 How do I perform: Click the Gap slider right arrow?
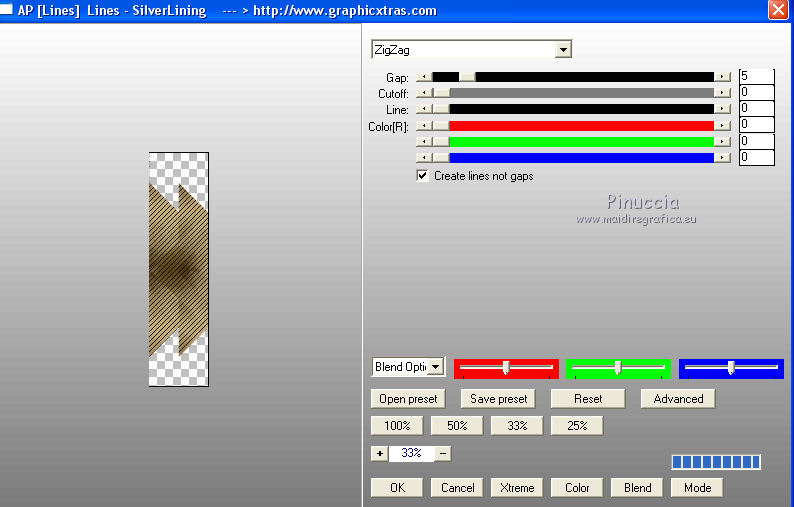pyautogui.click(x=722, y=77)
